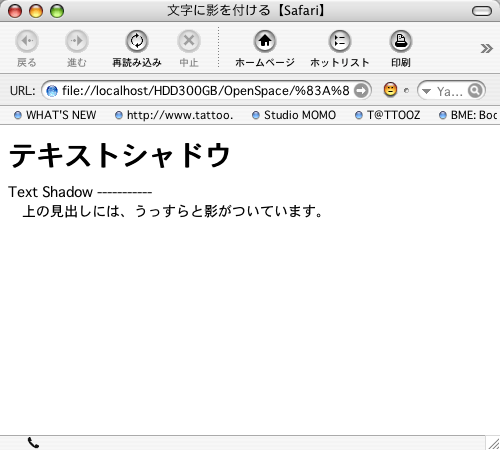Click the Back (戻る) arrow button
This screenshot has height=450, width=500.
click(x=27, y=41)
